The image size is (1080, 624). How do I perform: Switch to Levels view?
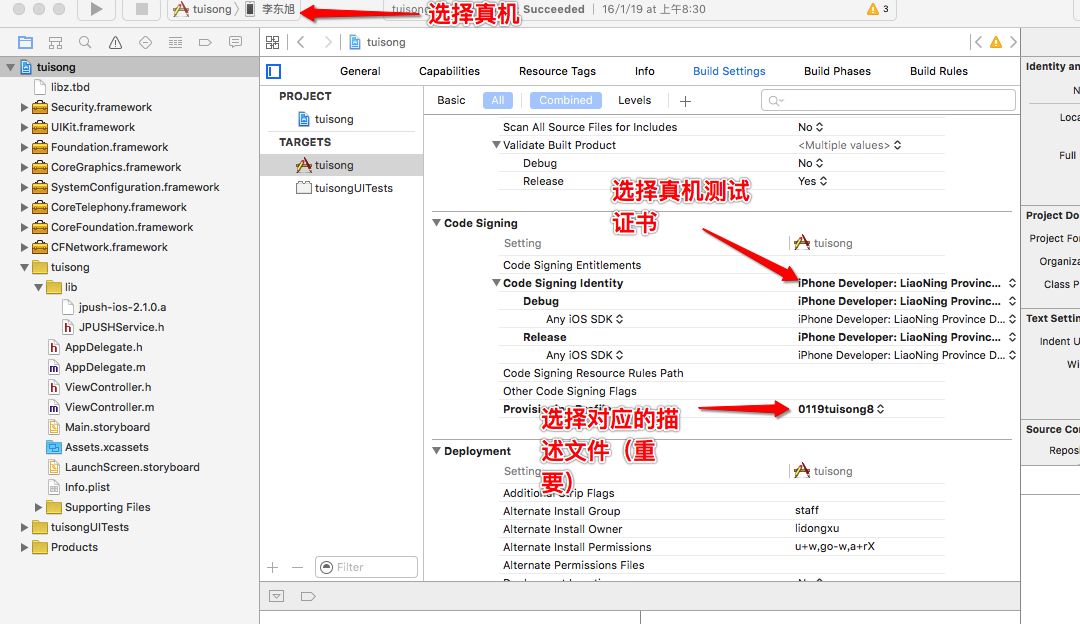click(634, 101)
